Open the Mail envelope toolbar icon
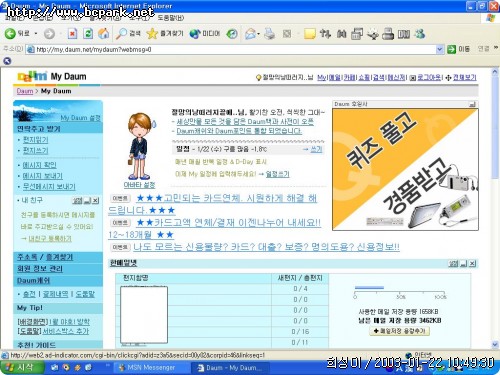Image resolution: width=500 pixels, height=375 pixels. 250,33
